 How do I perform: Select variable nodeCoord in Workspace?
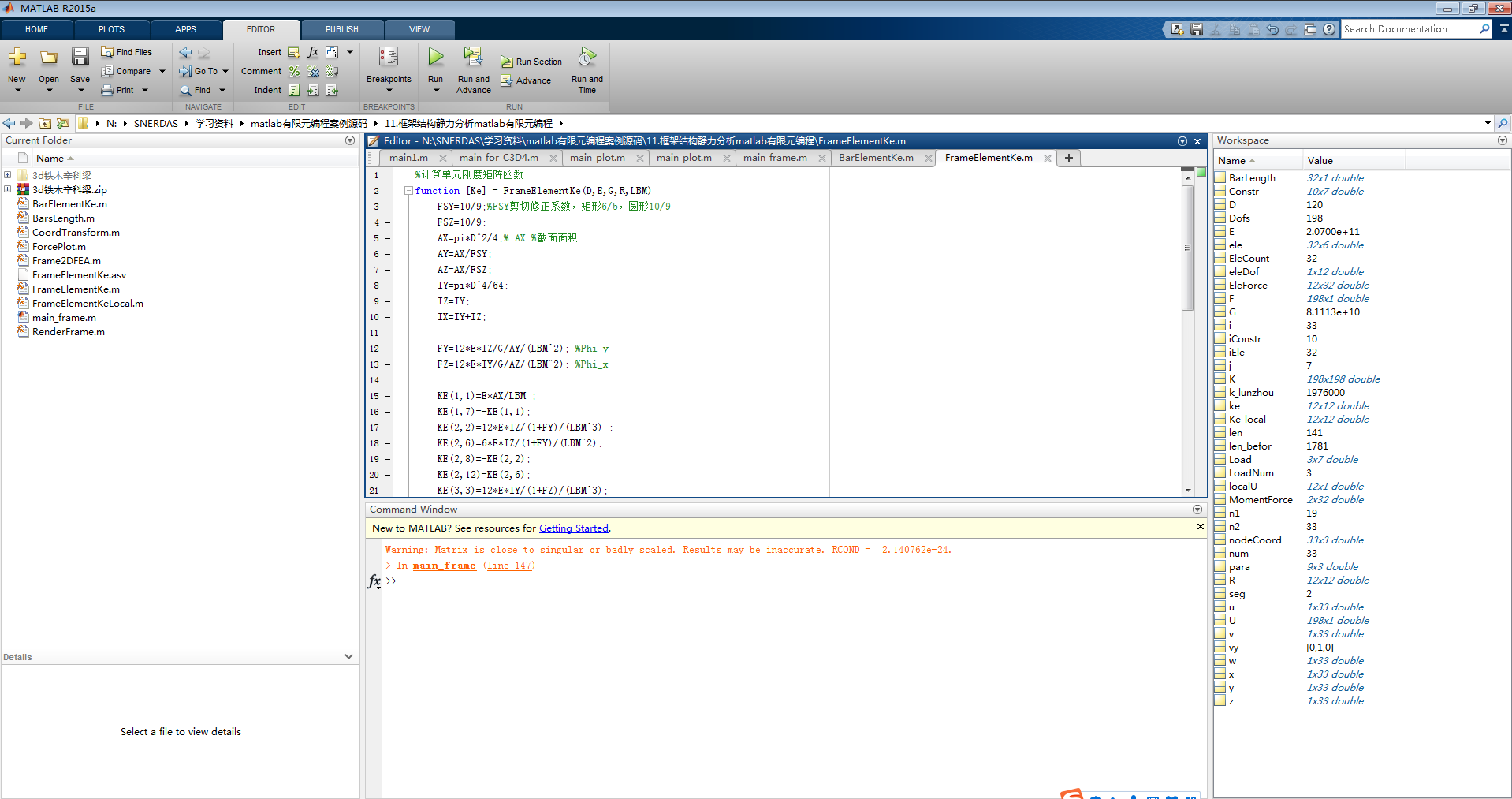pos(1254,540)
